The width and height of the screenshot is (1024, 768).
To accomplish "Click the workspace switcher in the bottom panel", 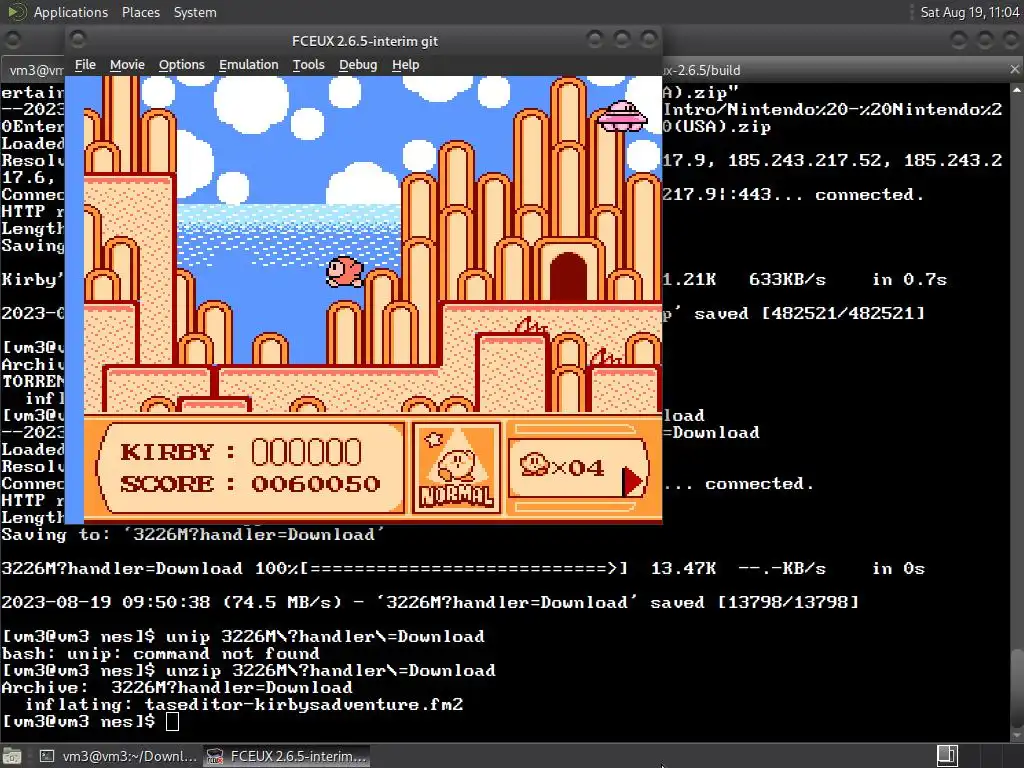I will point(947,756).
